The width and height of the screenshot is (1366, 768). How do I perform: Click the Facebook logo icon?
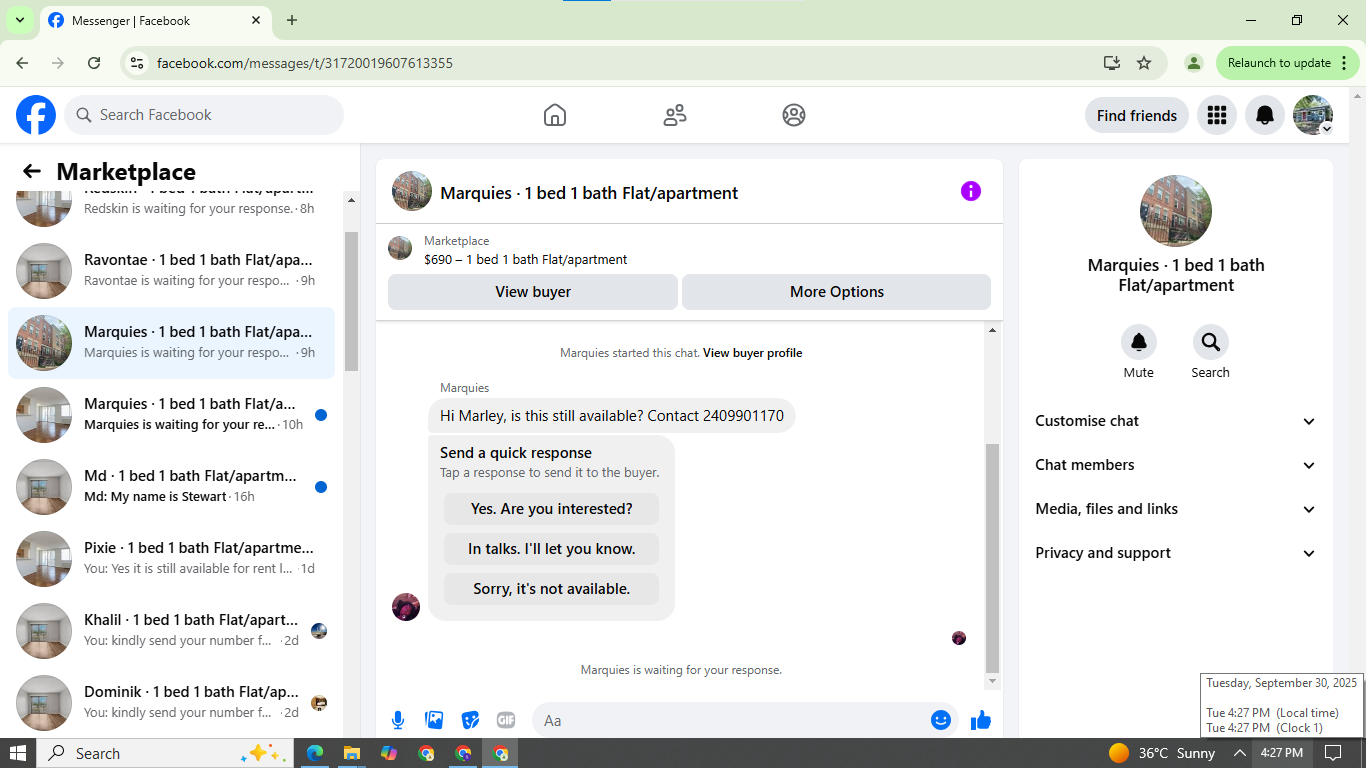36,115
